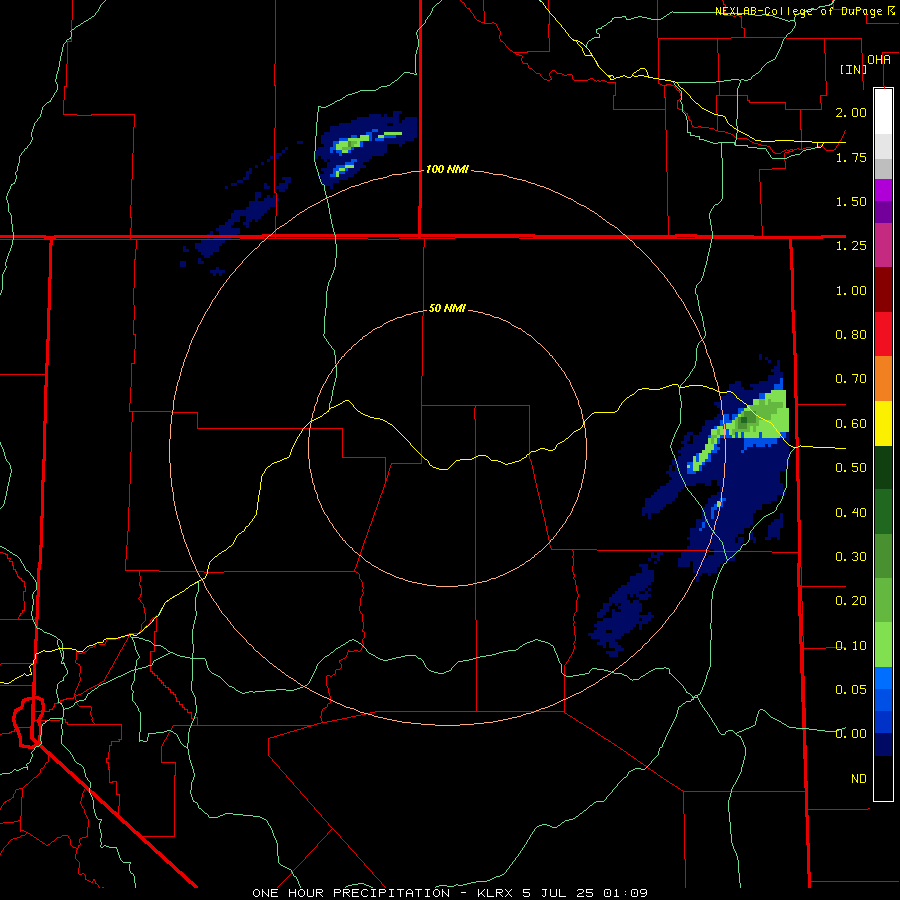Click the "0.05" legend value
Screen dimensions: 900x900
coord(851,689)
